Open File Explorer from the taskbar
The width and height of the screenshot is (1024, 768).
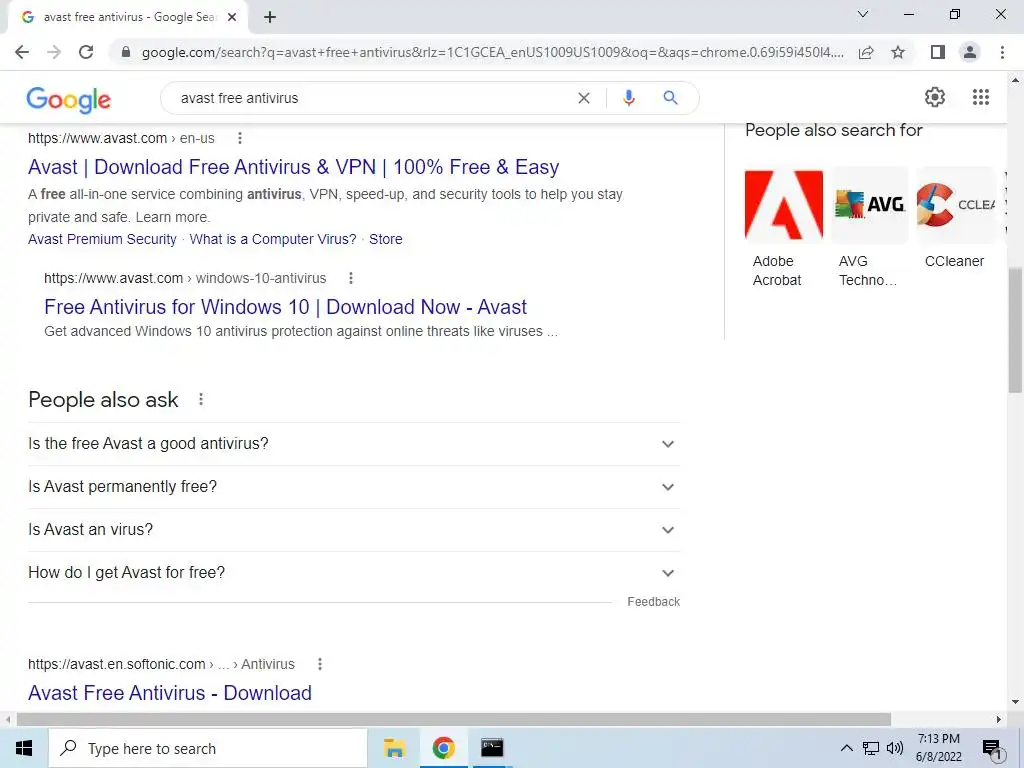[x=394, y=748]
